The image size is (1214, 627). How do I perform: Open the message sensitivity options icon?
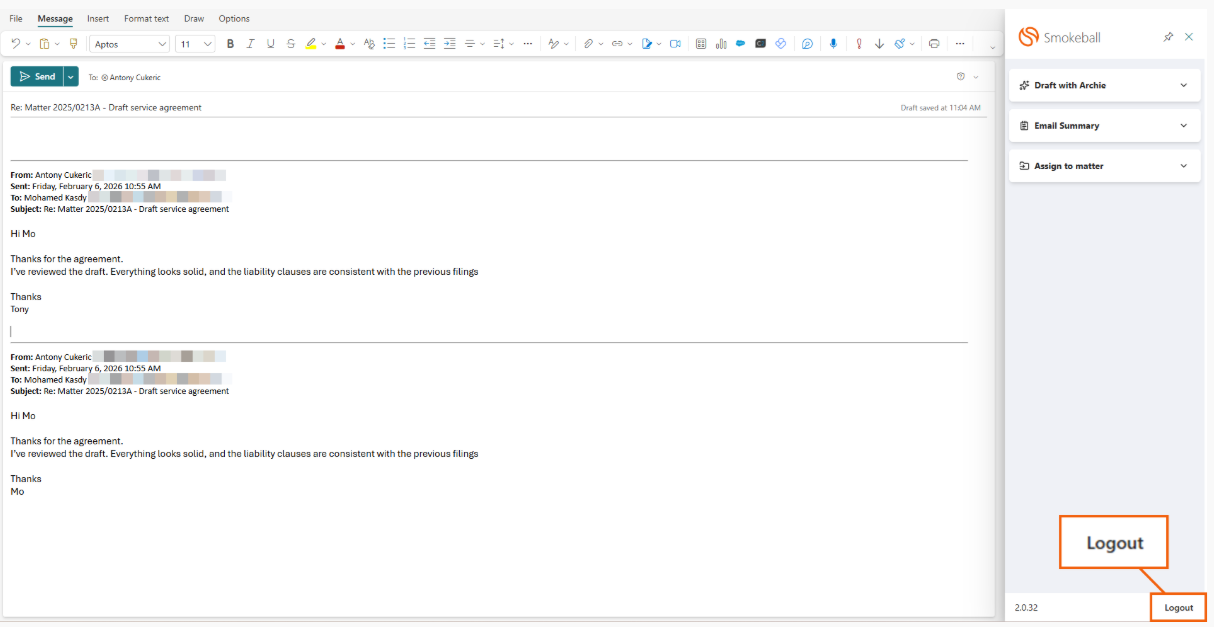point(962,77)
